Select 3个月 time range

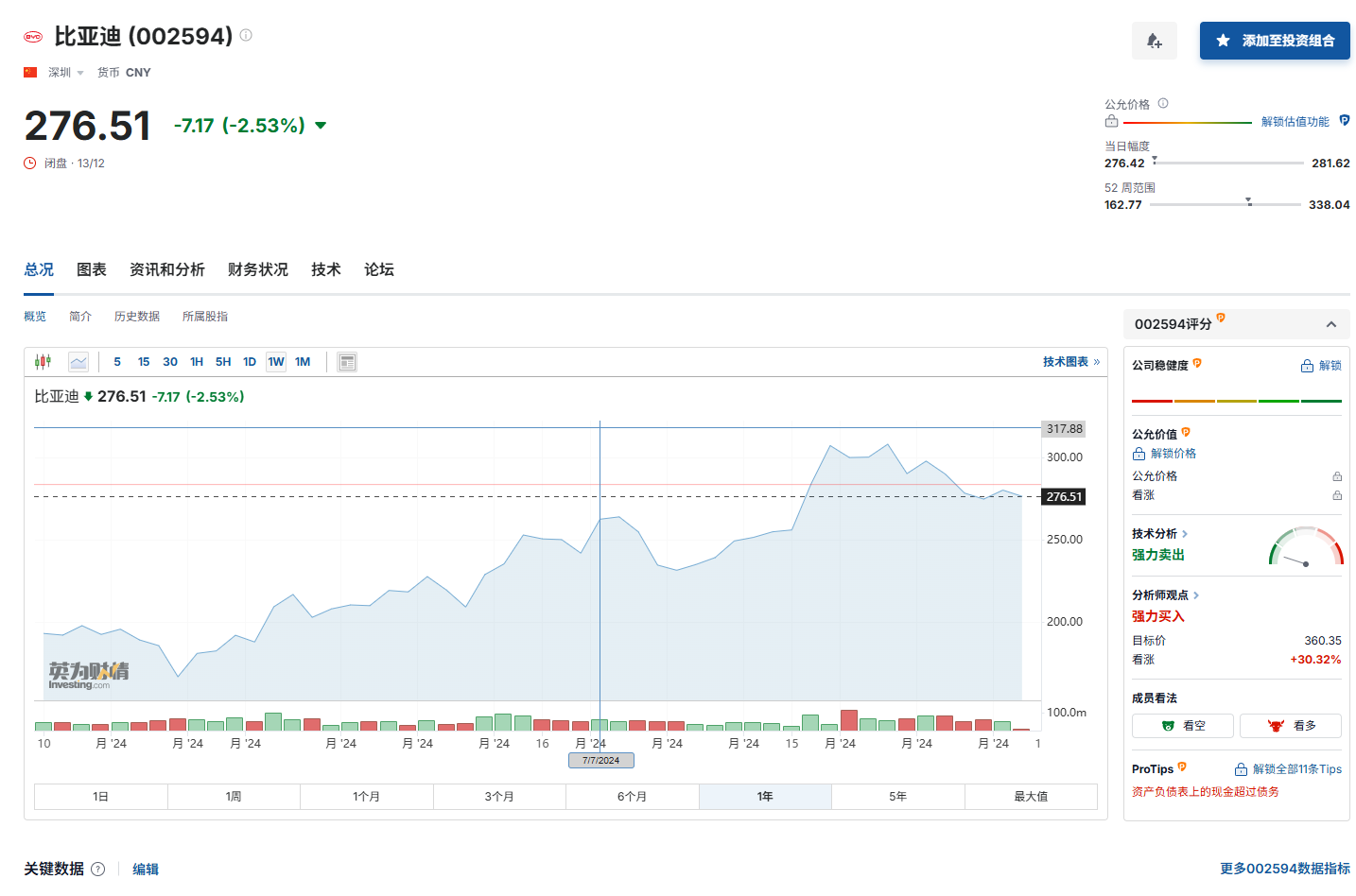[499, 797]
